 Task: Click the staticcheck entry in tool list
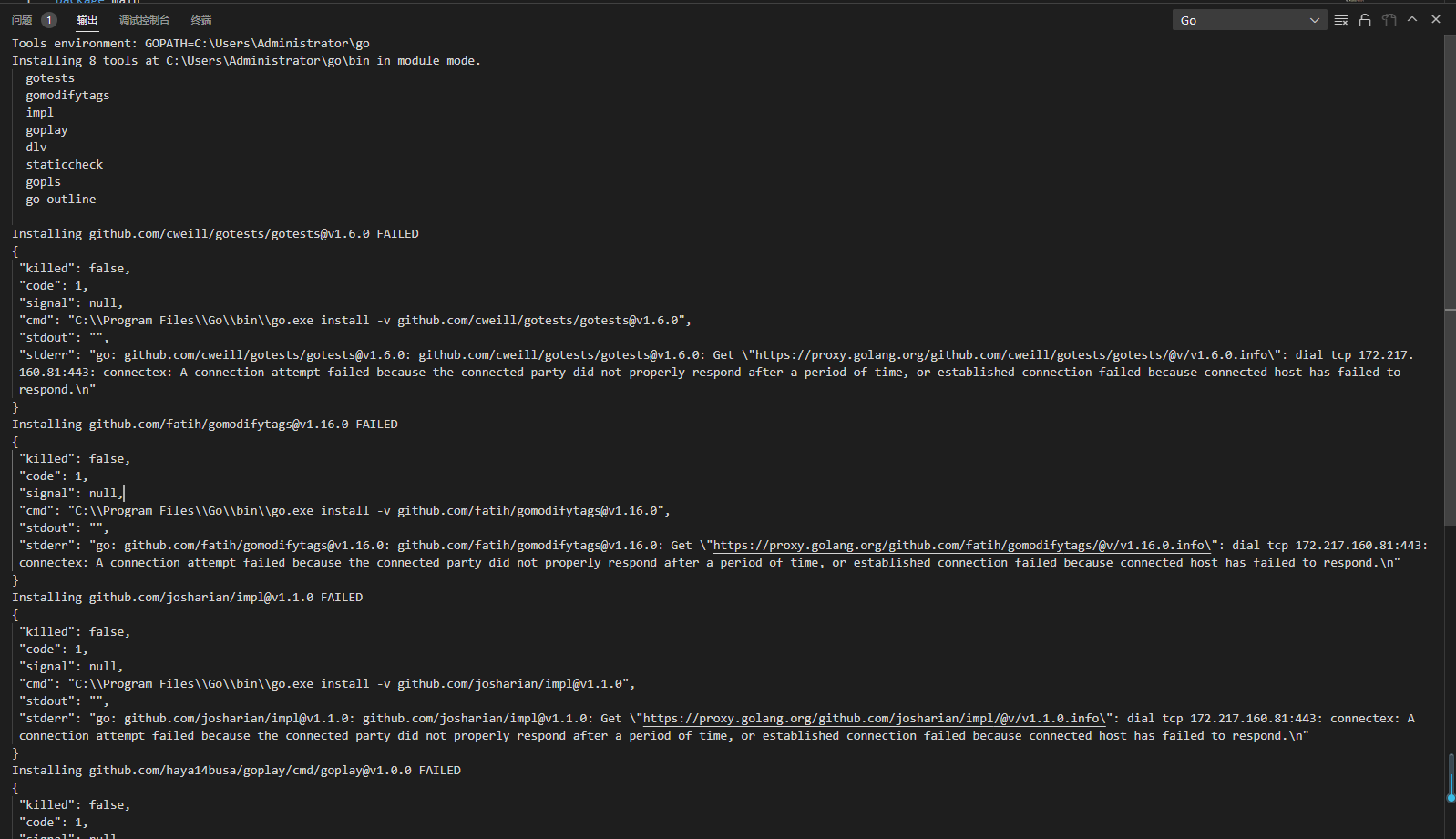click(65, 165)
